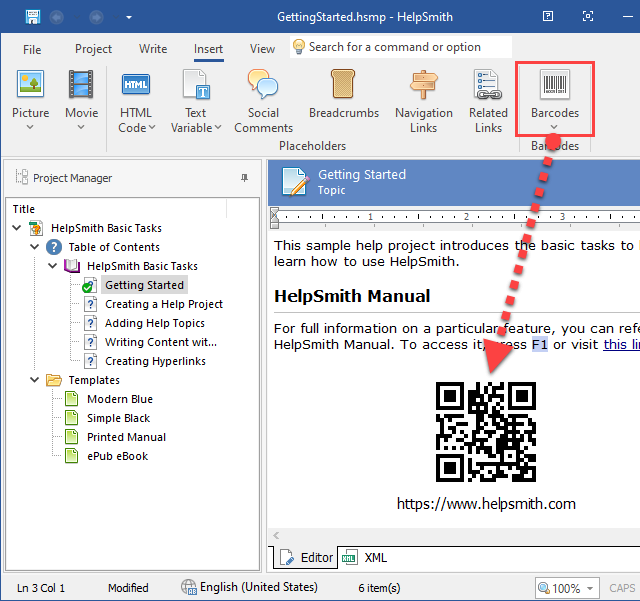Click the Getting Started topic header icon
The height and width of the screenshot is (601, 640).
295,182
